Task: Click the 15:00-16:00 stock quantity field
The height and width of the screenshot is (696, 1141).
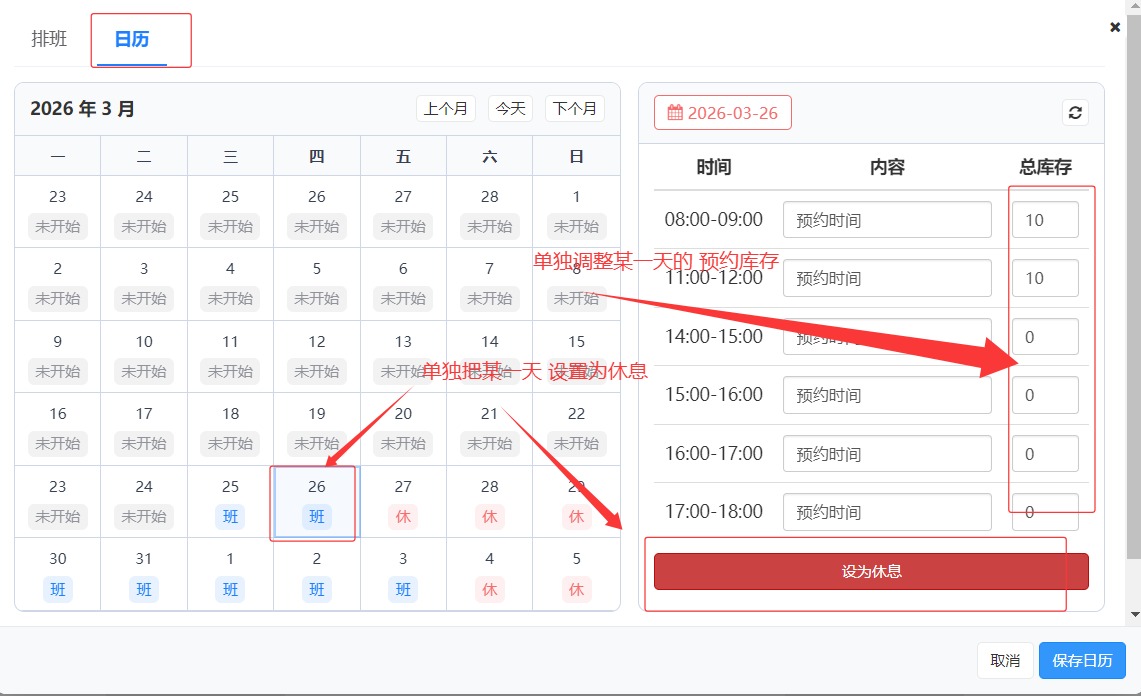Action: pos(1044,395)
